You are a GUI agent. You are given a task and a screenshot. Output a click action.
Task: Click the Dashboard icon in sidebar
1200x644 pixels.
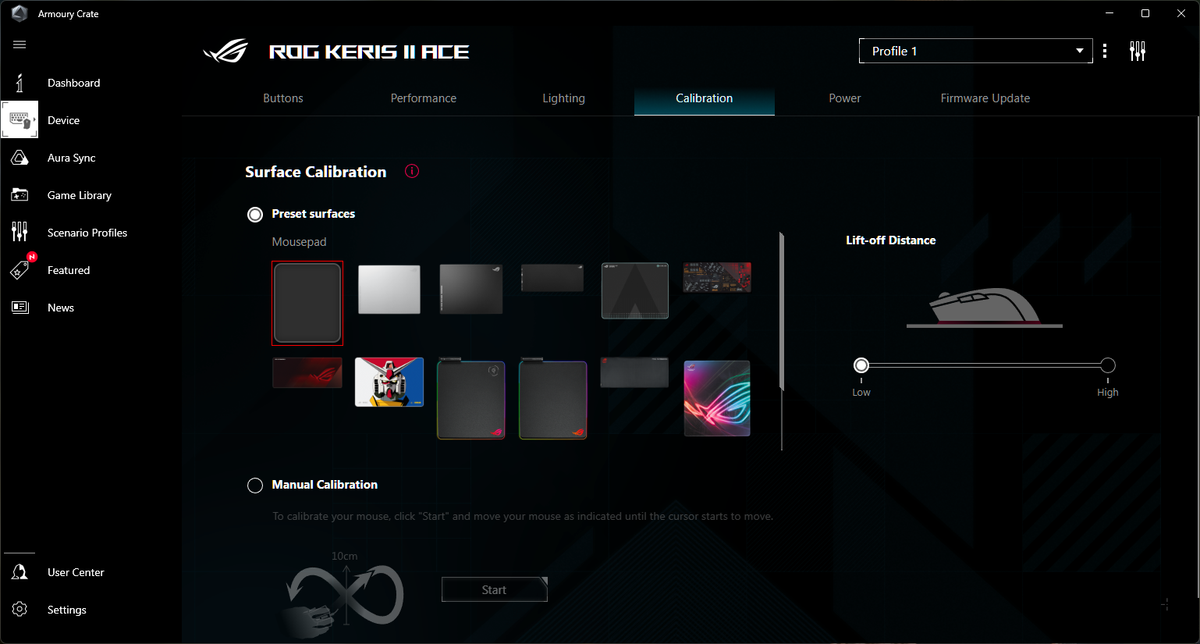[x=19, y=83]
